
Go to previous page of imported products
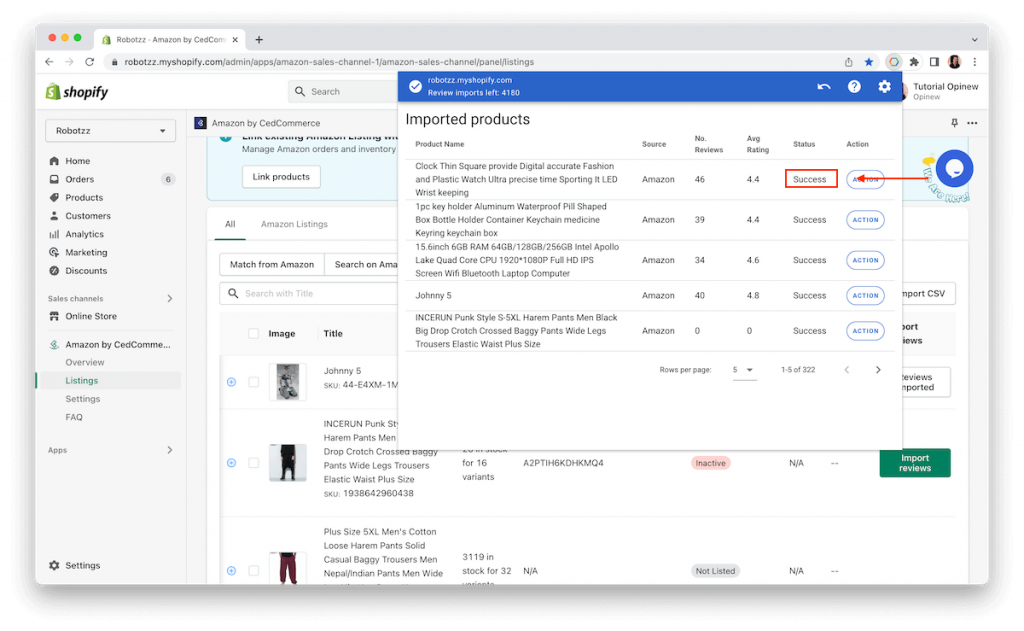coord(847,370)
